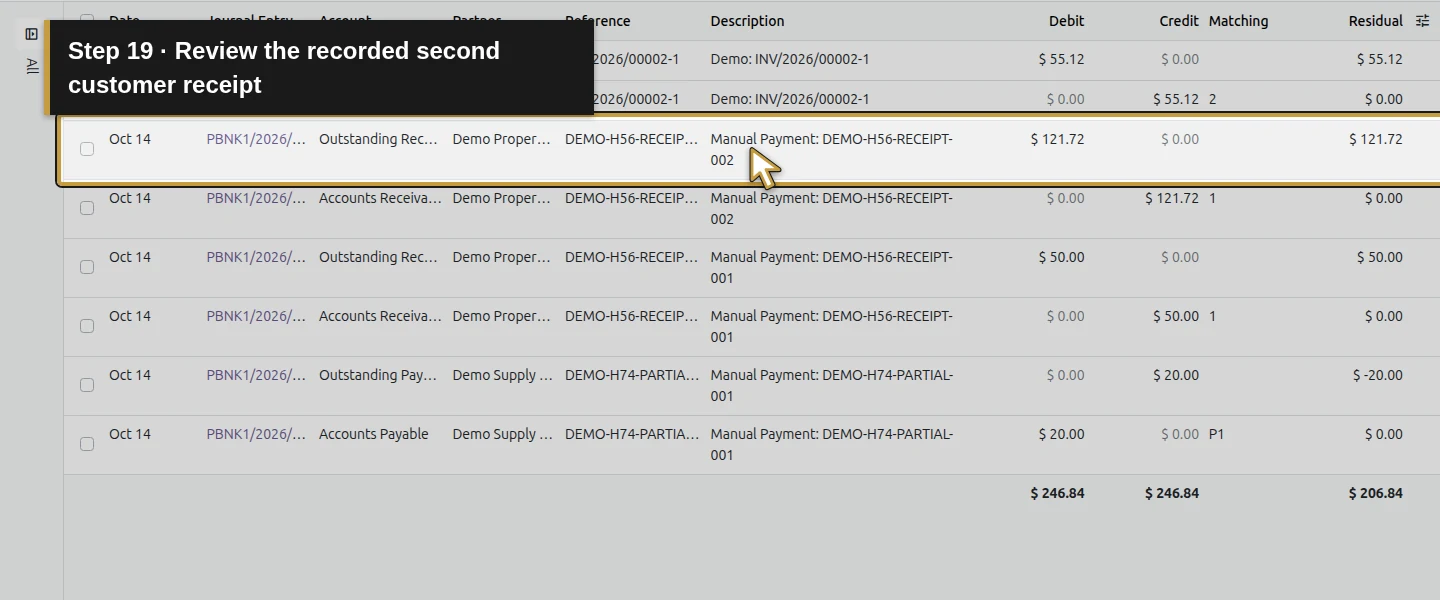The image size is (1440, 600).
Task: Click the $121.72 residual value
Action: click(1375, 139)
